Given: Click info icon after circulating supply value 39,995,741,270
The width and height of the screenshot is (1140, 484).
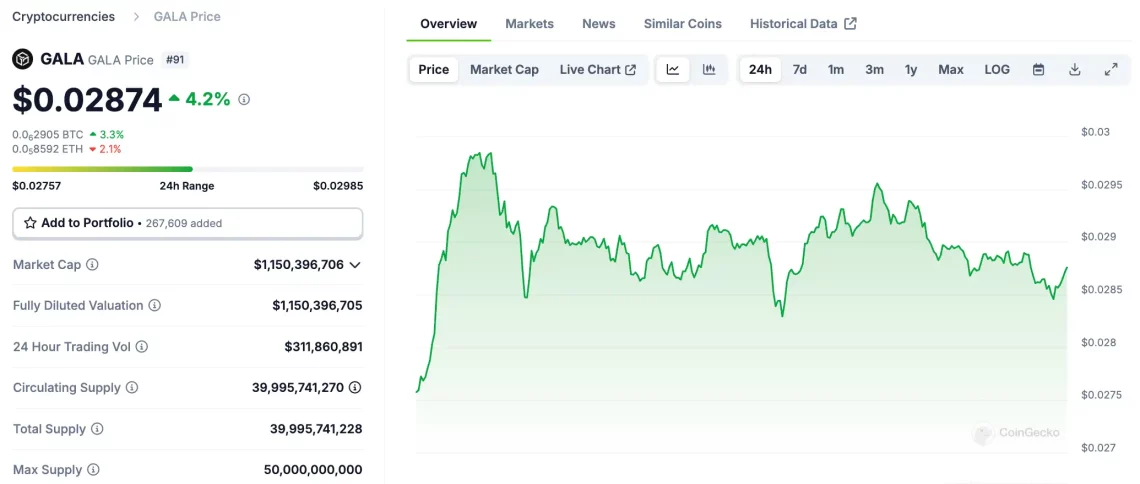Looking at the screenshot, I should click(x=355, y=388).
